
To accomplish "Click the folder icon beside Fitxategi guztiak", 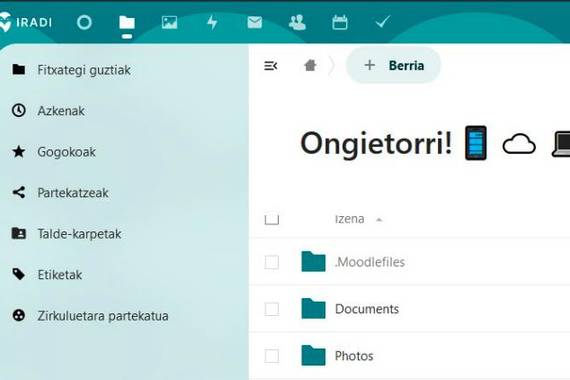I will click(19, 69).
